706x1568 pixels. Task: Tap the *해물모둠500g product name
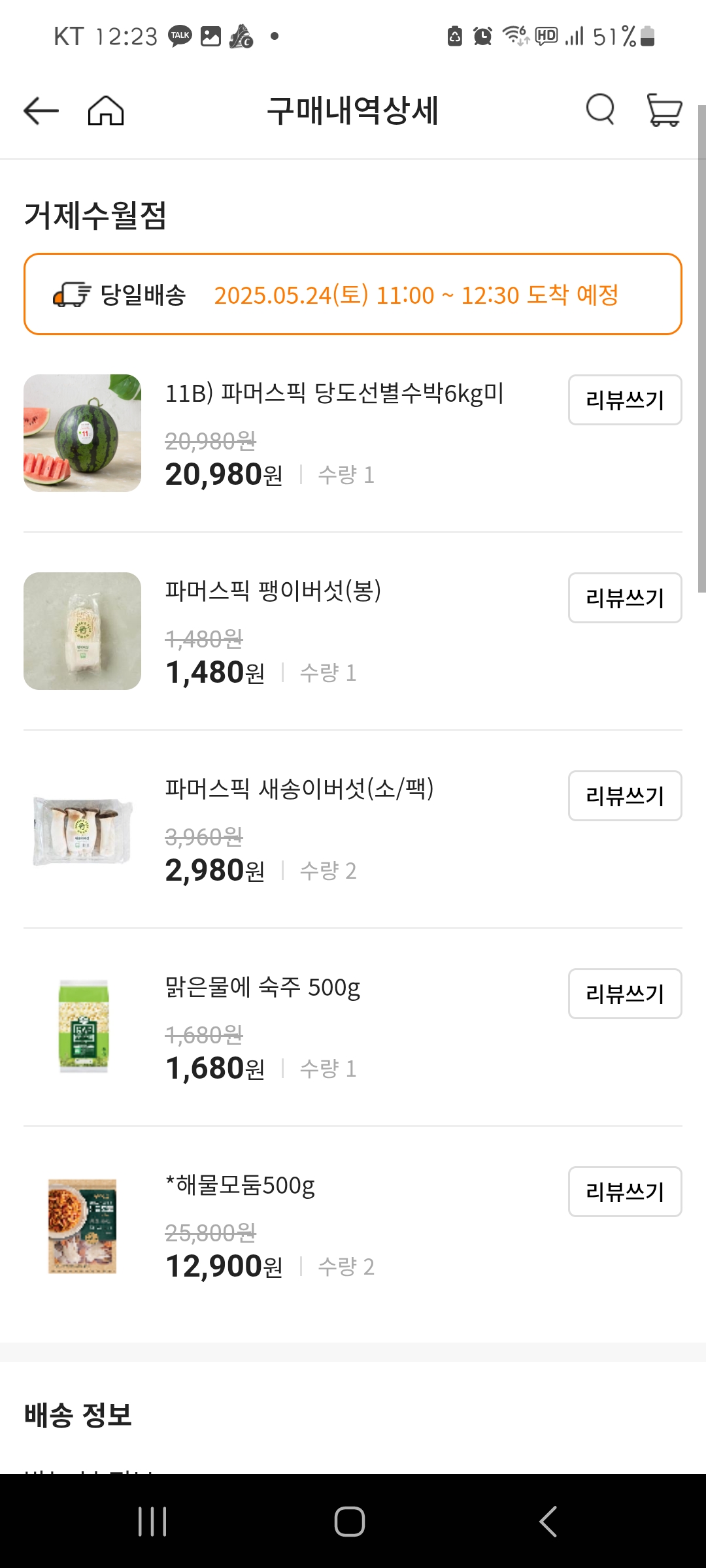tap(240, 1184)
